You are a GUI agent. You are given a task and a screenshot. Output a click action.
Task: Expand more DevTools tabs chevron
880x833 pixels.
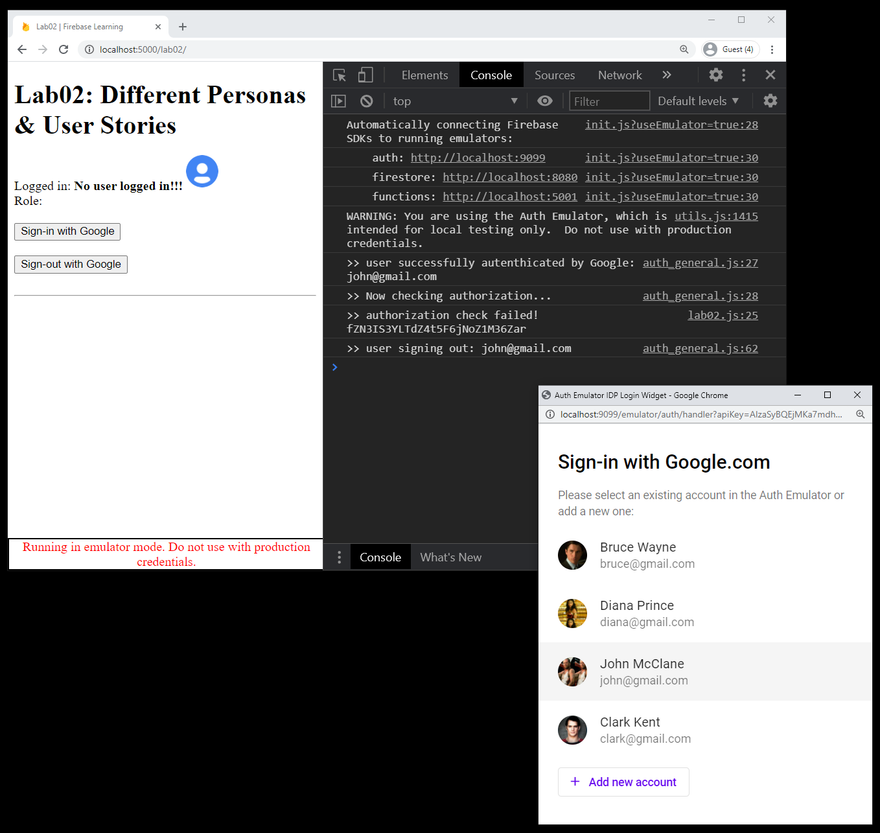pos(666,75)
